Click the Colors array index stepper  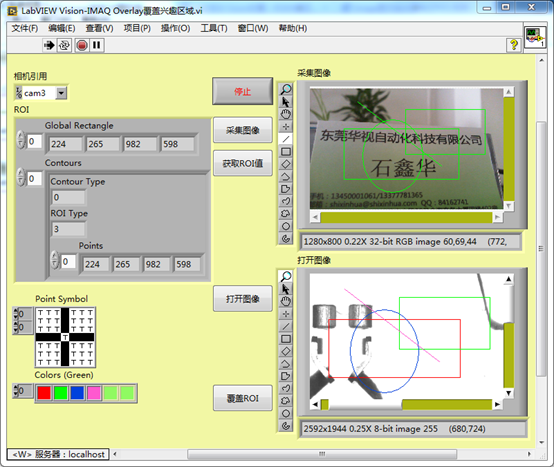coord(16,390)
